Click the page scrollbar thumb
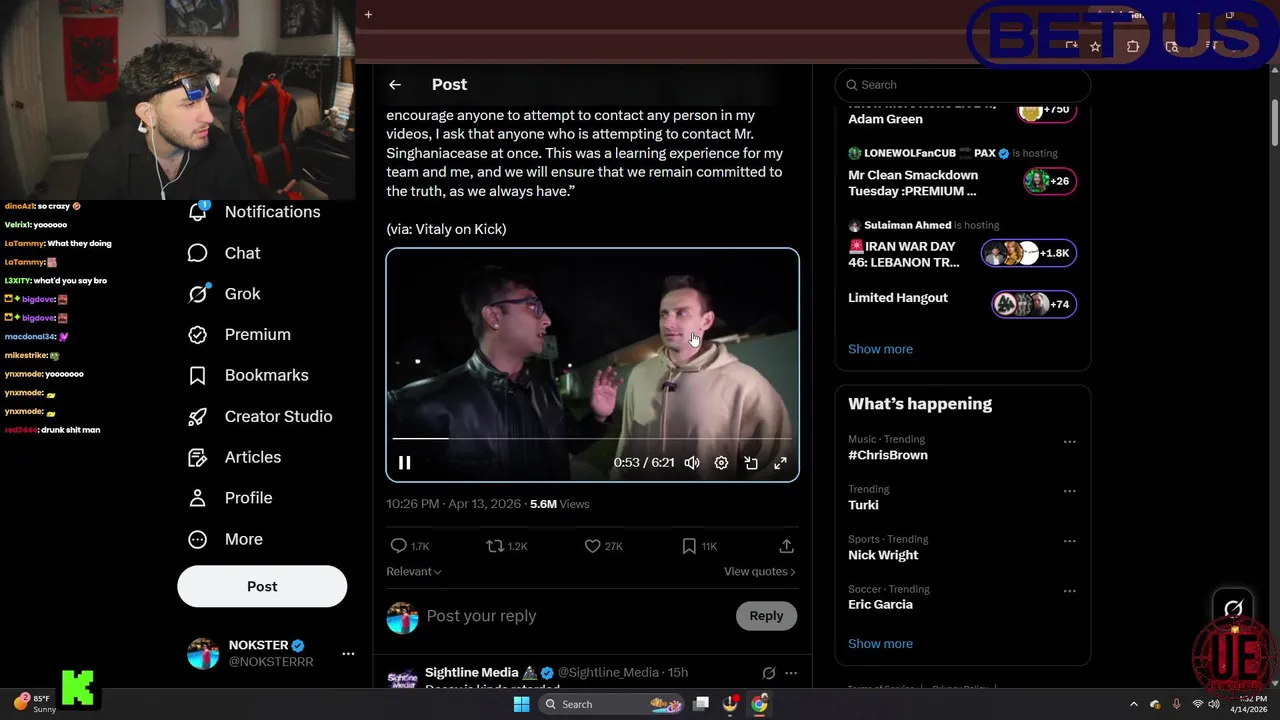1280x720 pixels. [x=1274, y=124]
